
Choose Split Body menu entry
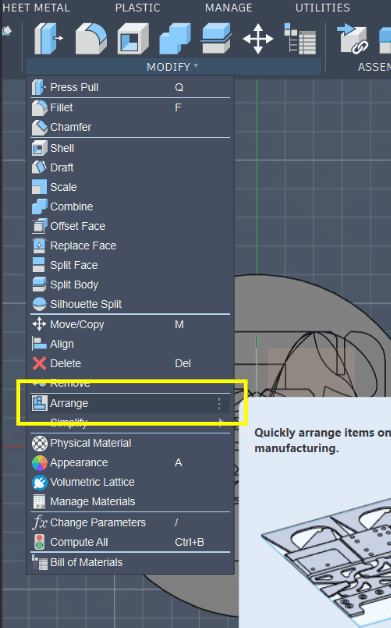(x=130, y=285)
